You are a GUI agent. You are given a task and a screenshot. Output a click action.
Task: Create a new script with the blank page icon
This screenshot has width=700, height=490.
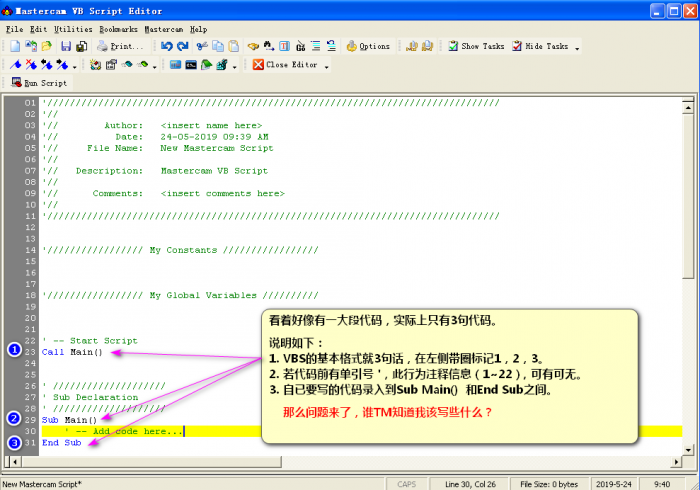pyautogui.click(x=15, y=46)
